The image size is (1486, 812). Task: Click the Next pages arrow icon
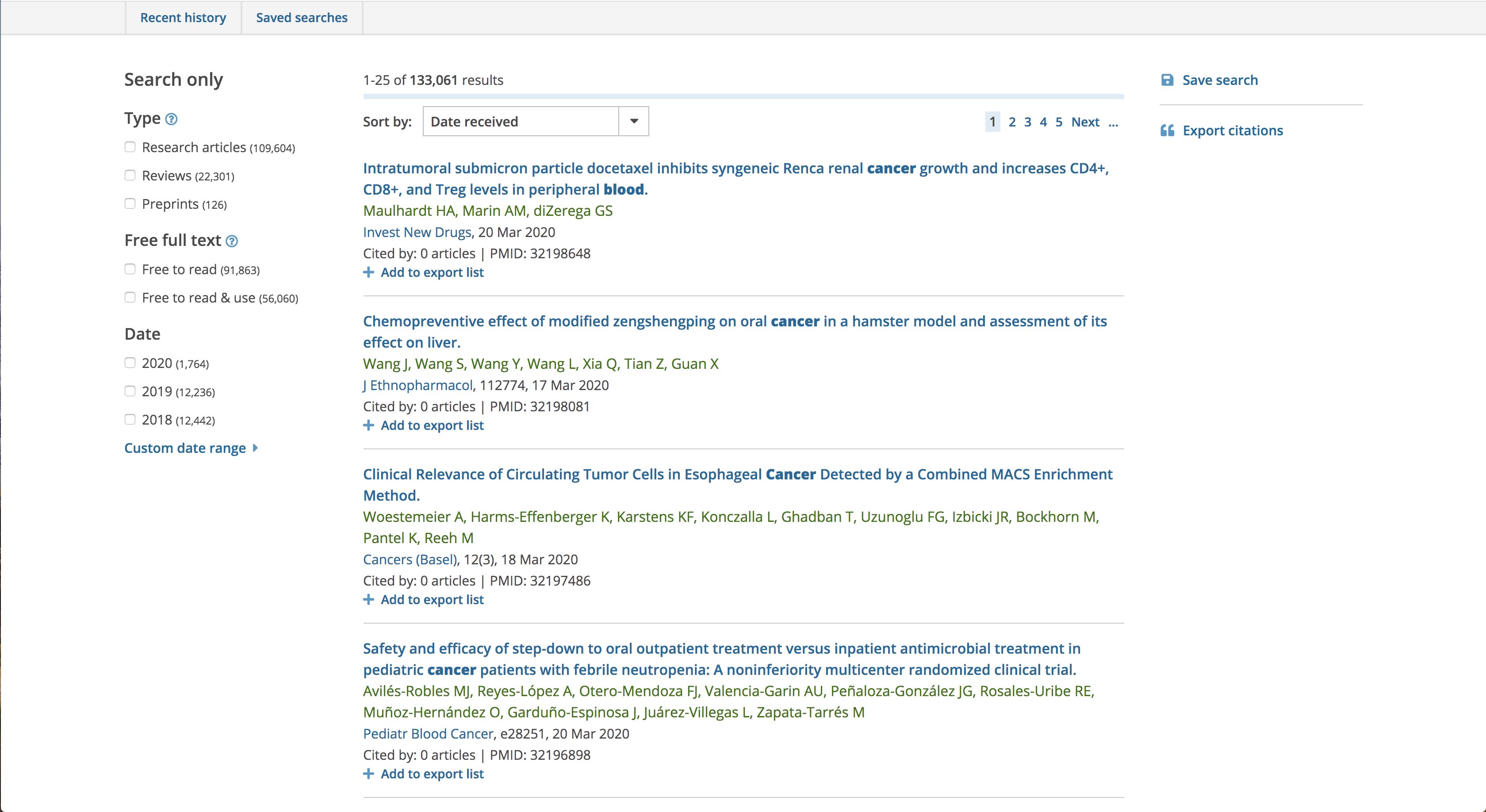pyautogui.click(x=1085, y=122)
